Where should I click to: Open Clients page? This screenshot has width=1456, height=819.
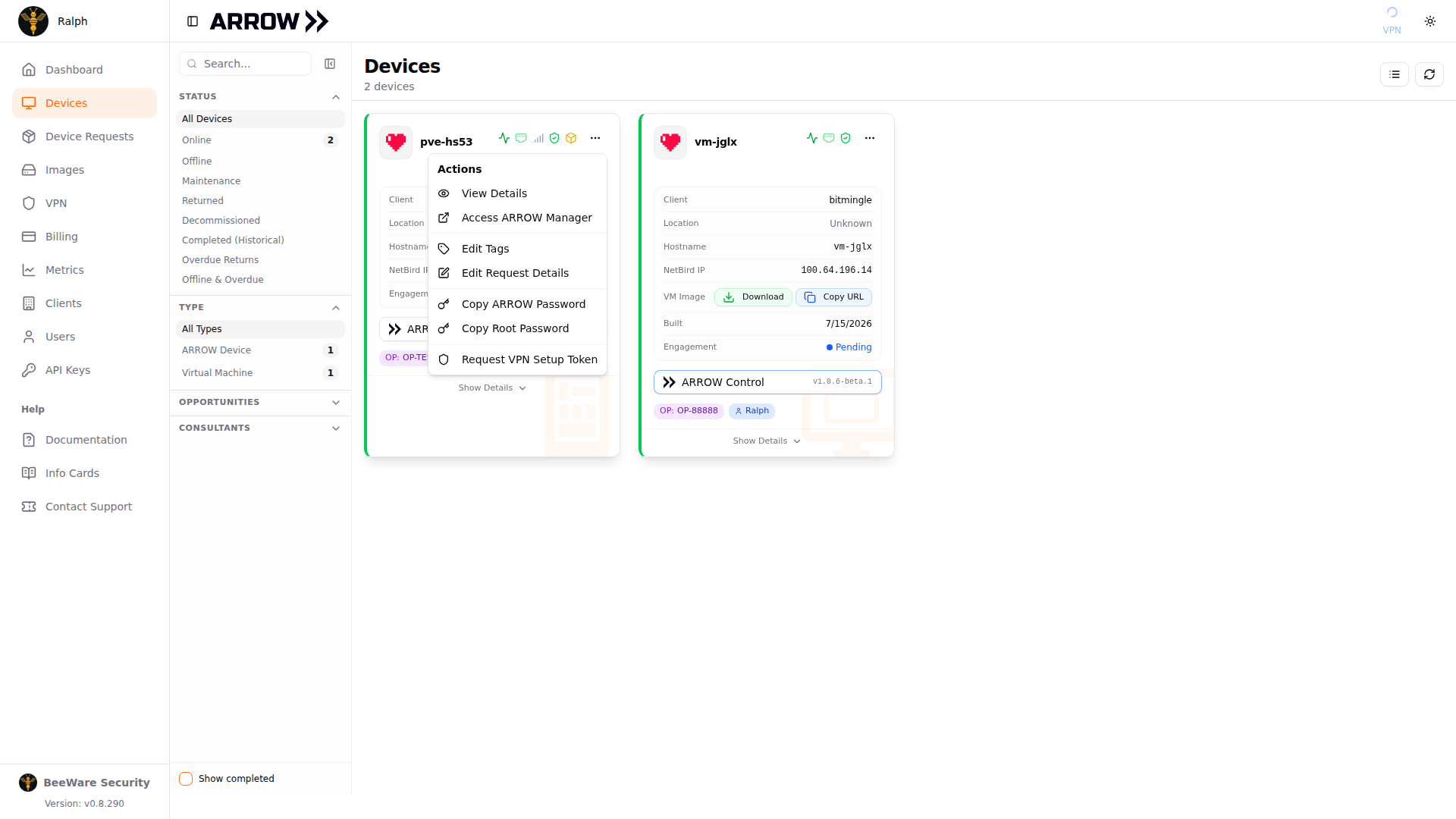[84, 303]
